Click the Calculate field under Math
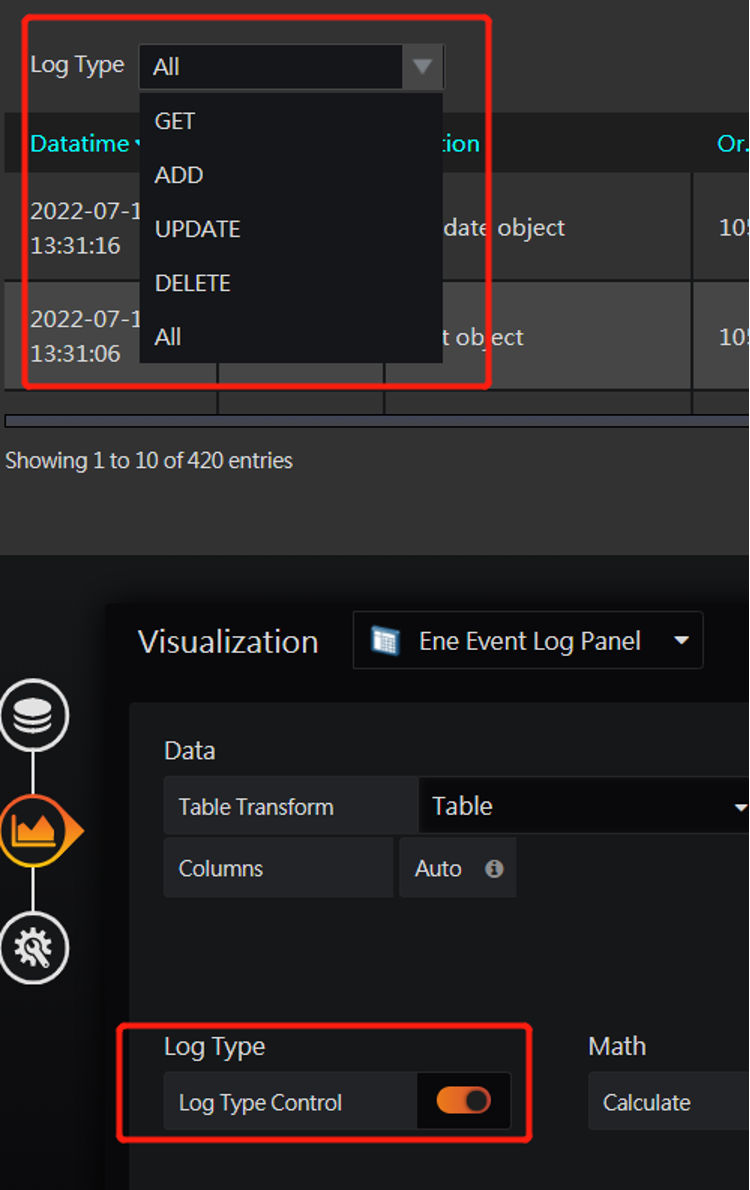 (x=646, y=1101)
